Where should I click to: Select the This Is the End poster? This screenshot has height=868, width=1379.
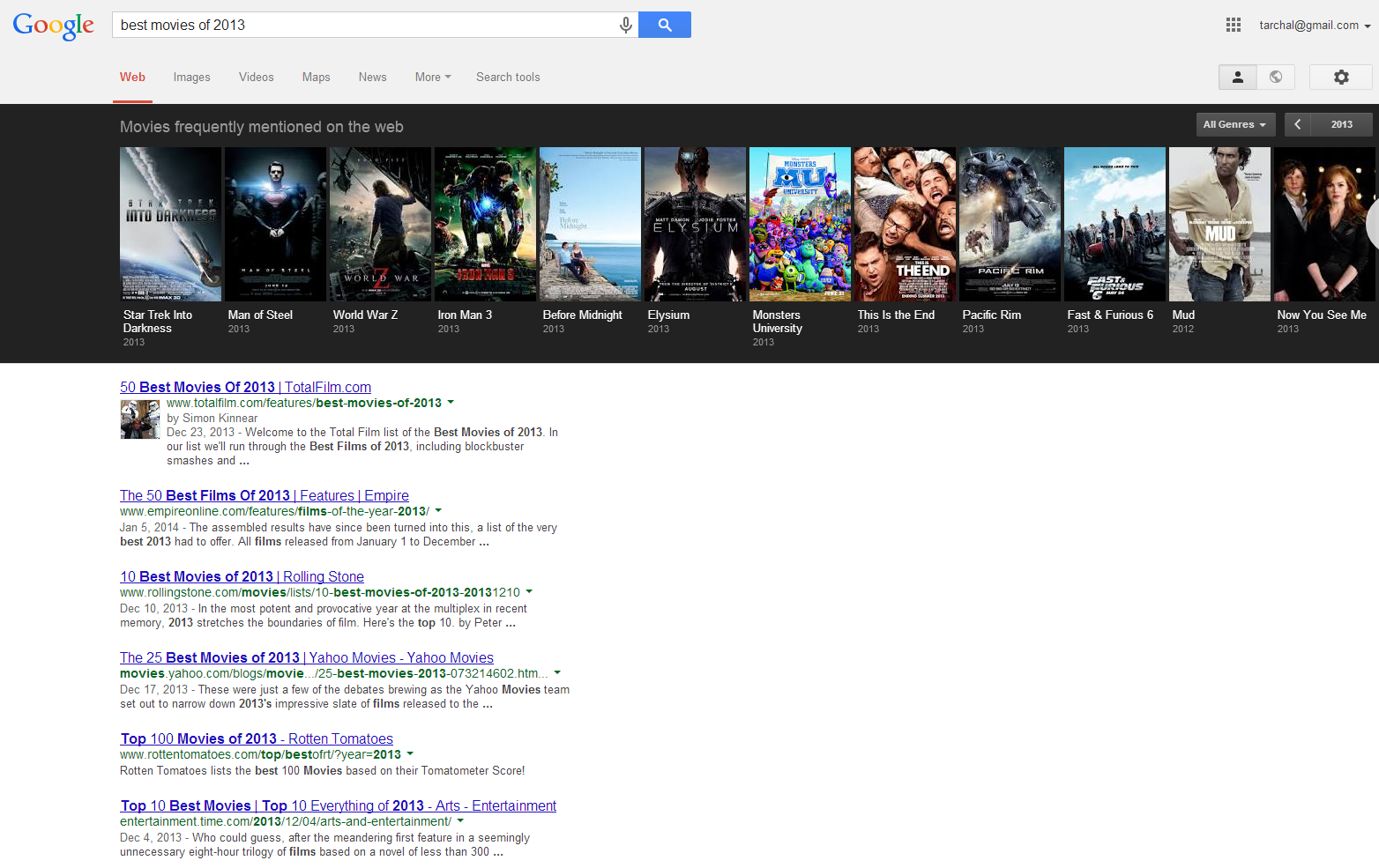[x=905, y=224]
